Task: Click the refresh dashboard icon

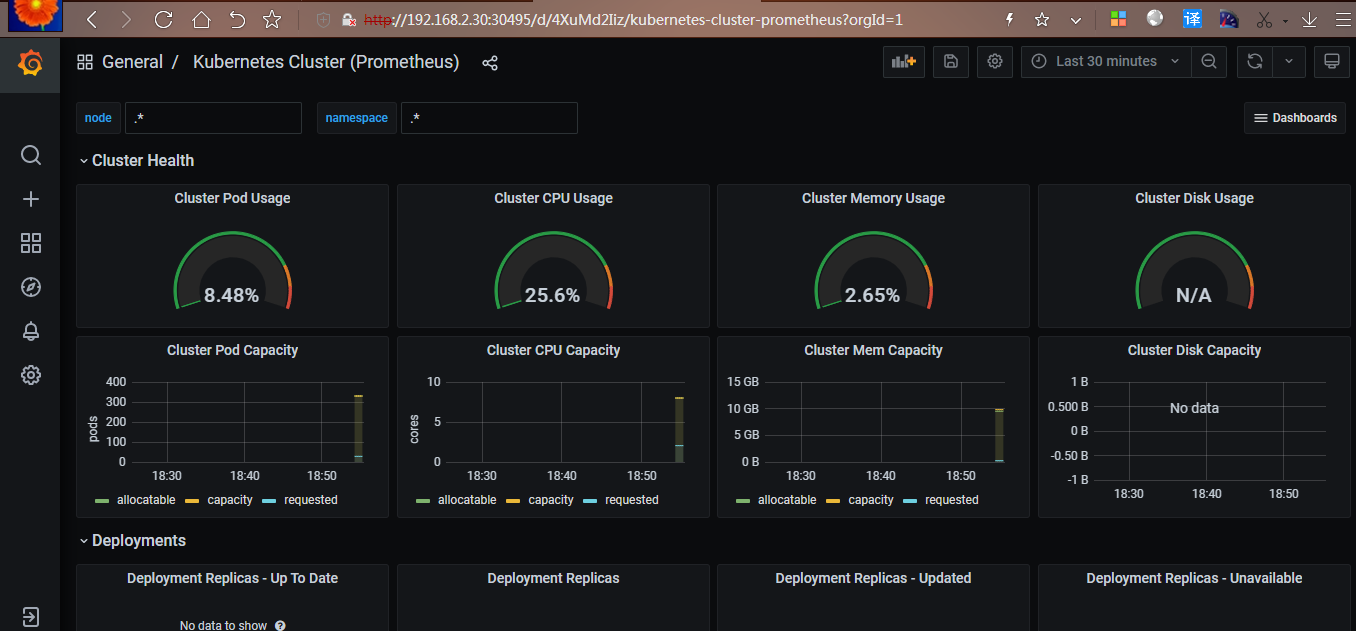Action: [x=1254, y=61]
